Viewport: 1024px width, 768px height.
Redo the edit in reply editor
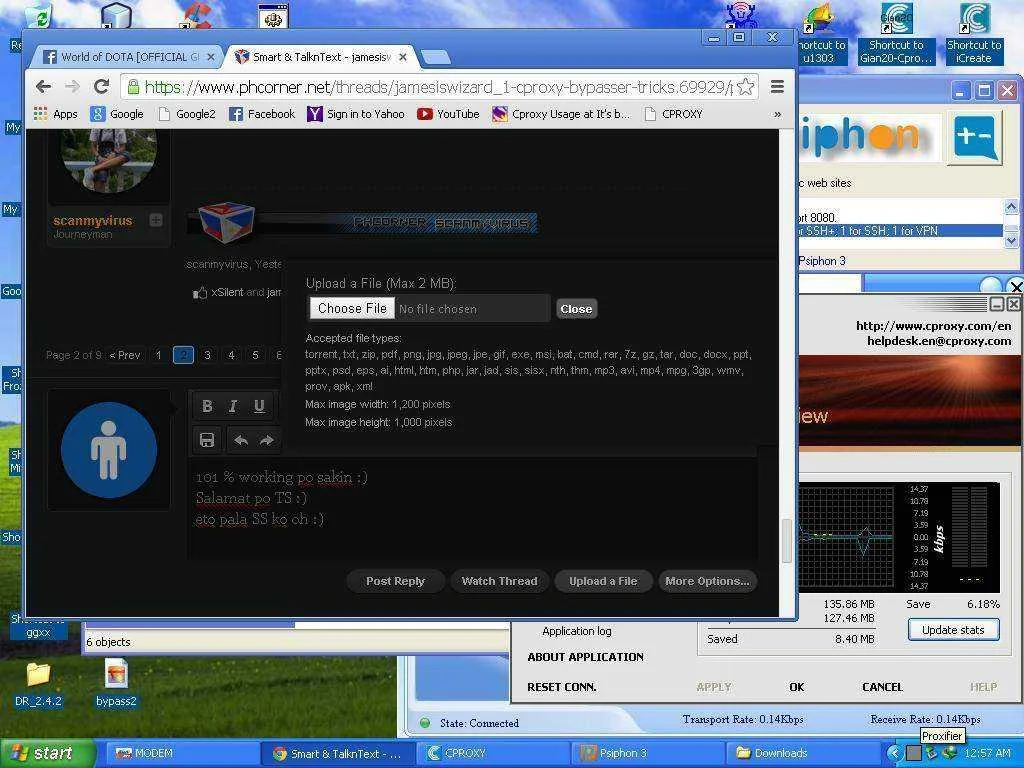pos(266,440)
